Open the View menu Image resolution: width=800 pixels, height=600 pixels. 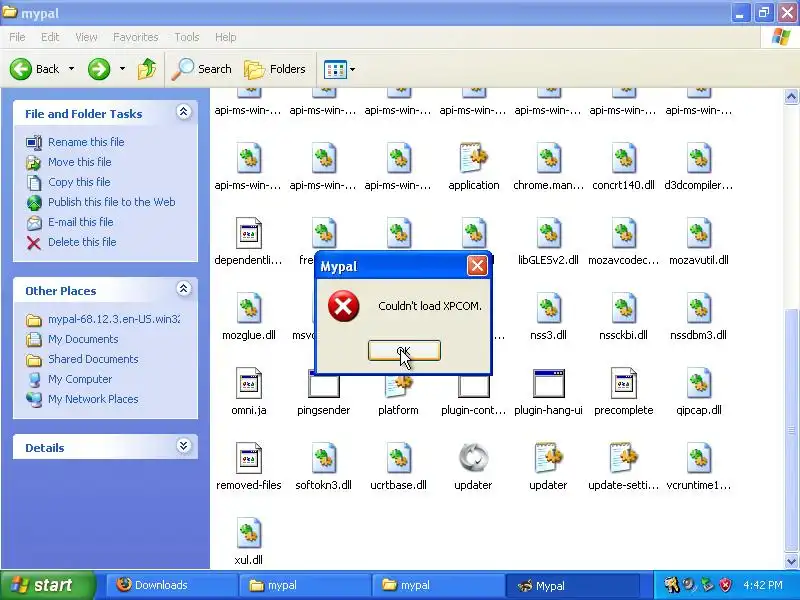click(x=86, y=37)
